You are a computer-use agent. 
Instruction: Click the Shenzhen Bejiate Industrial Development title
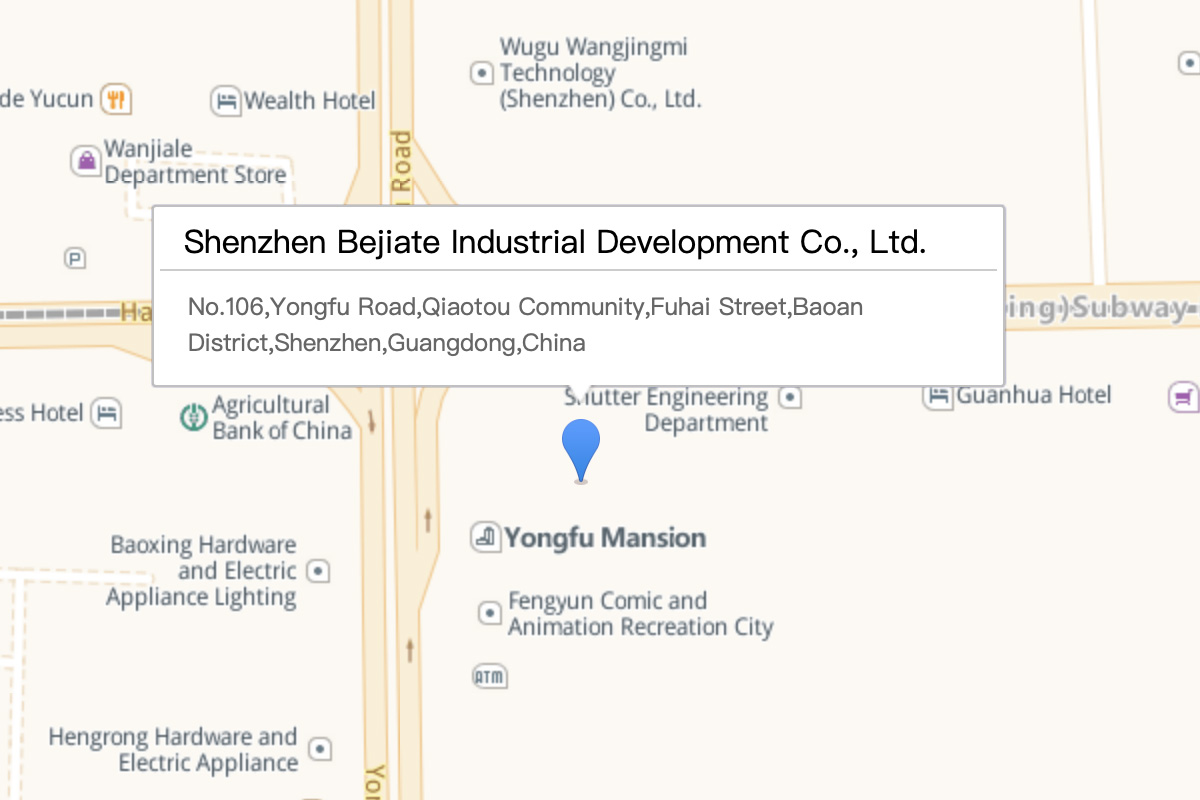coord(555,242)
